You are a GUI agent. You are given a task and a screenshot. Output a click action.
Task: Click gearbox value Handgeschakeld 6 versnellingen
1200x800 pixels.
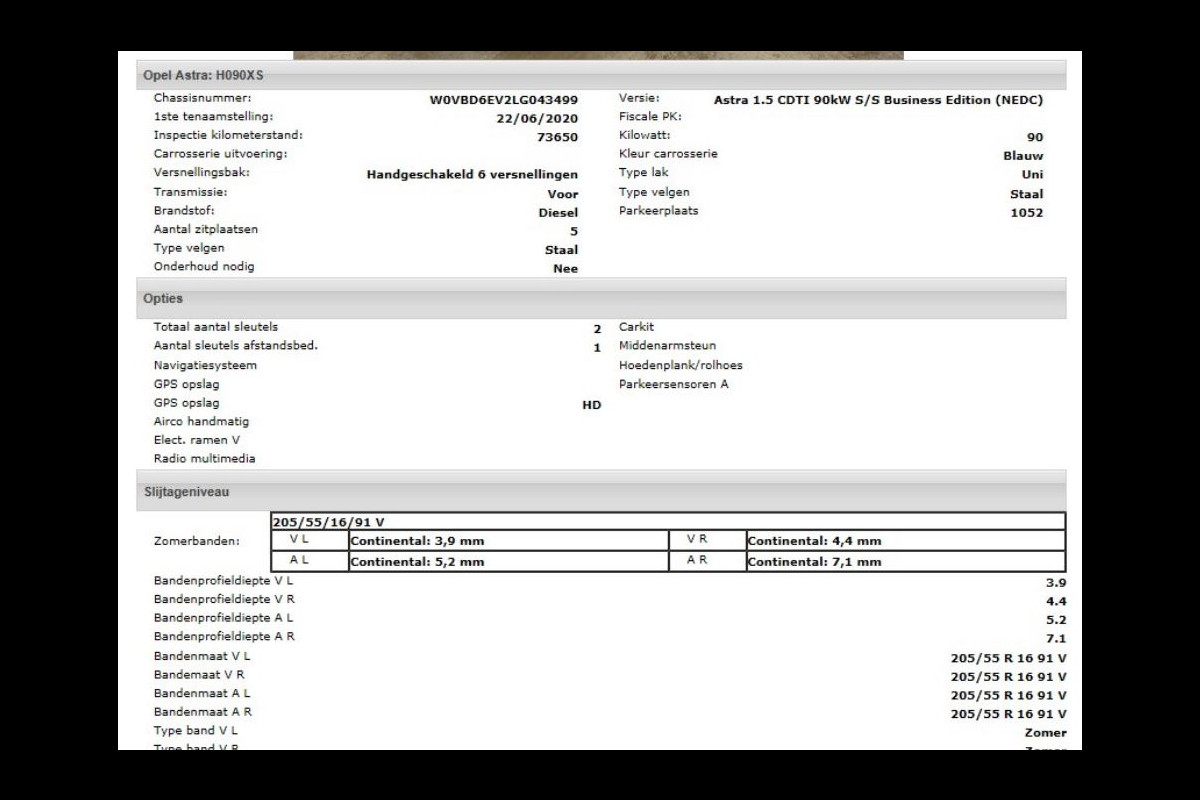click(x=472, y=175)
